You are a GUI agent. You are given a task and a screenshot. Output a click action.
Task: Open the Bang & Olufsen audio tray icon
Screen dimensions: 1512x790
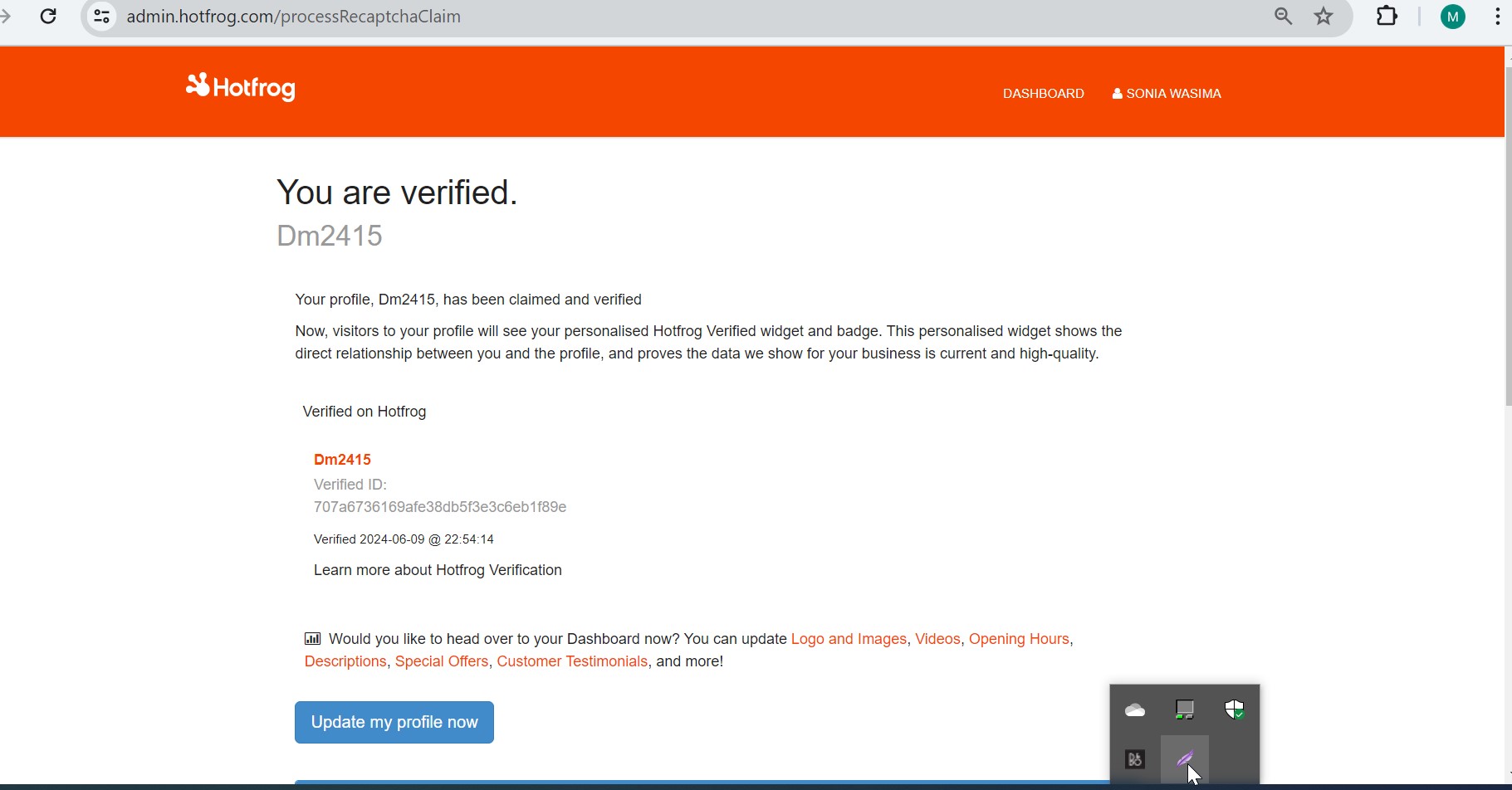(1135, 759)
